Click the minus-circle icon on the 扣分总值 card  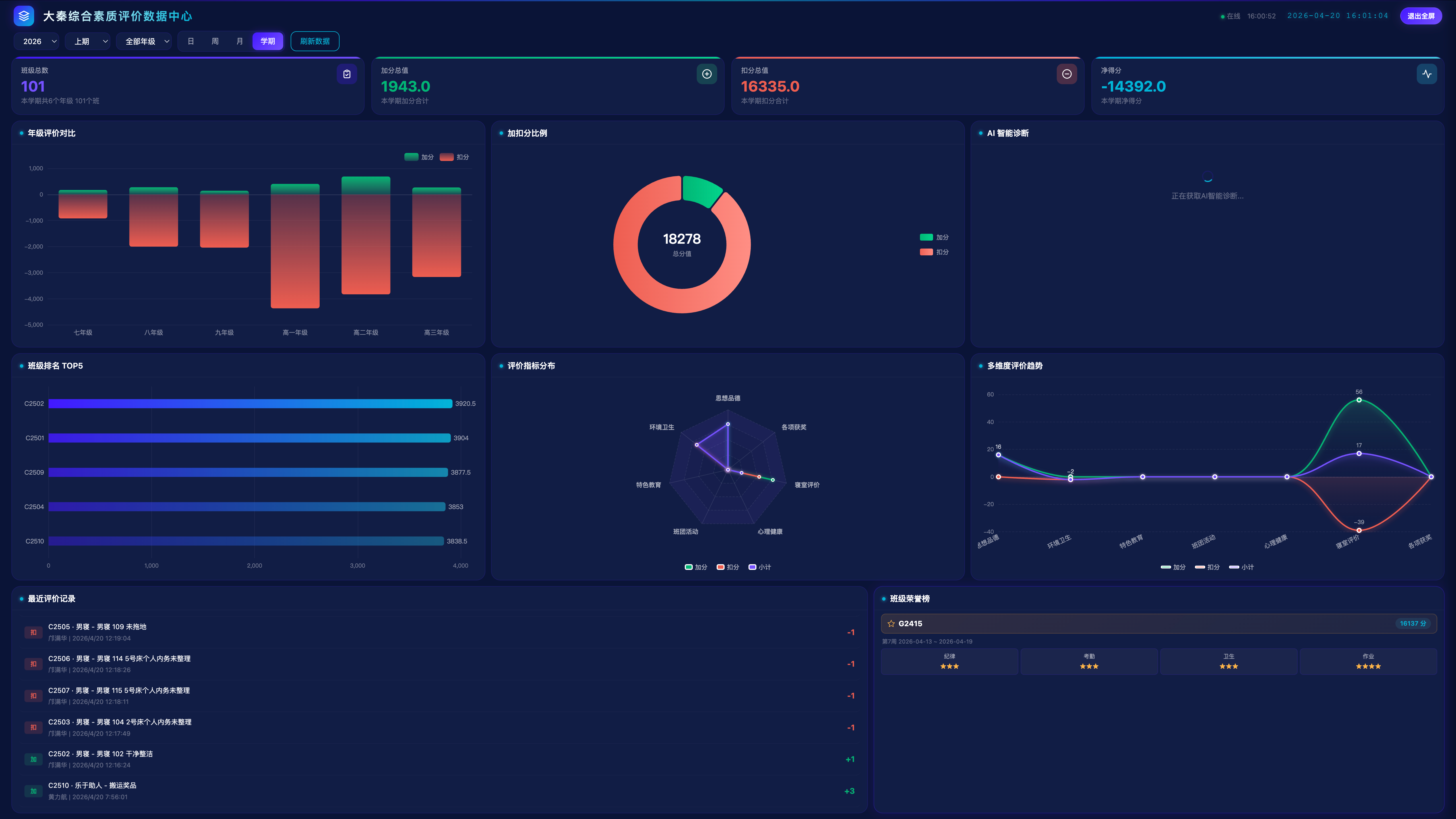1067,74
